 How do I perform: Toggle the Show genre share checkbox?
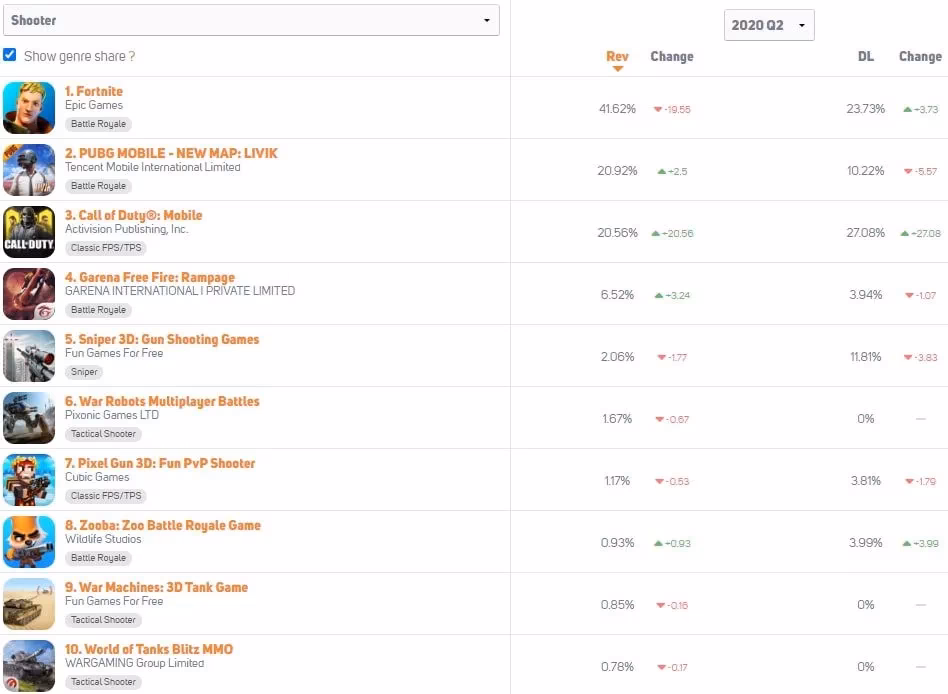[10, 55]
